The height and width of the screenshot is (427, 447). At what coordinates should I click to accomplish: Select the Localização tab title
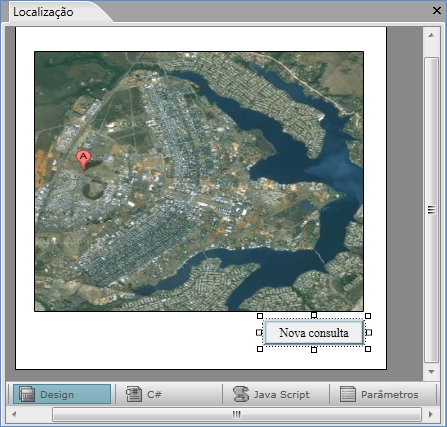click(43, 12)
